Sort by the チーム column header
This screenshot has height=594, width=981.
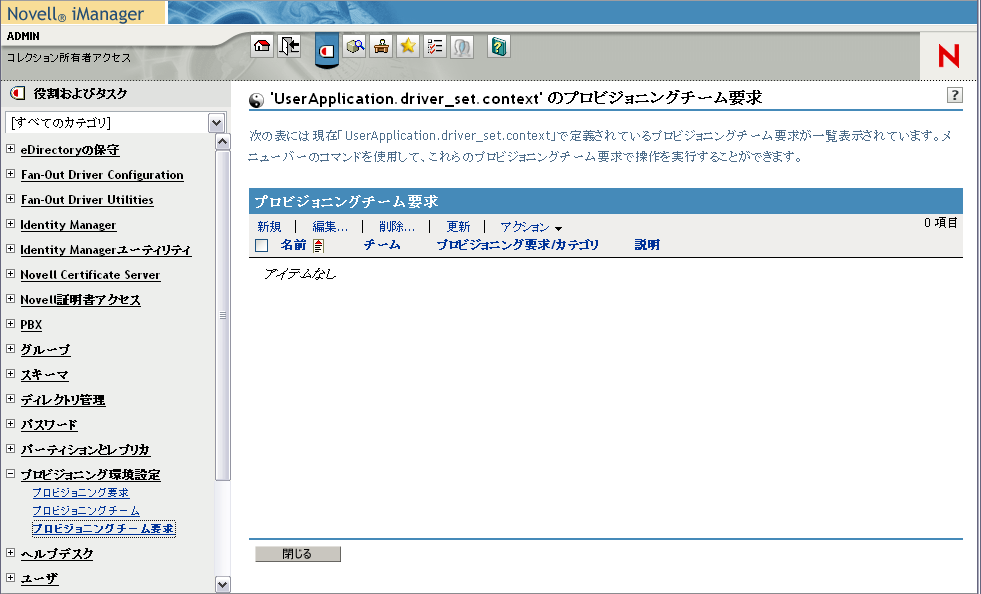[x=382, y=245]
